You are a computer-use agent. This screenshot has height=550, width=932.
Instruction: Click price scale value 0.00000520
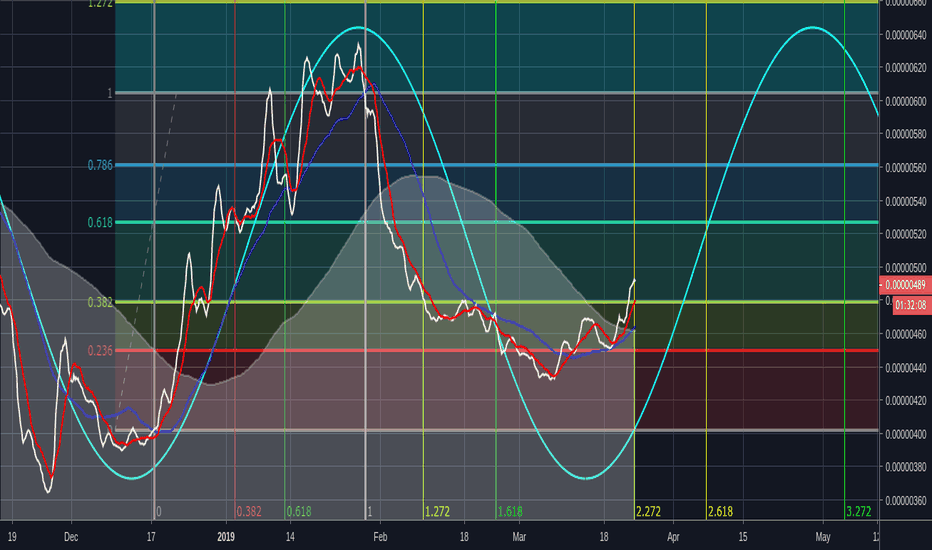(906, 234)
